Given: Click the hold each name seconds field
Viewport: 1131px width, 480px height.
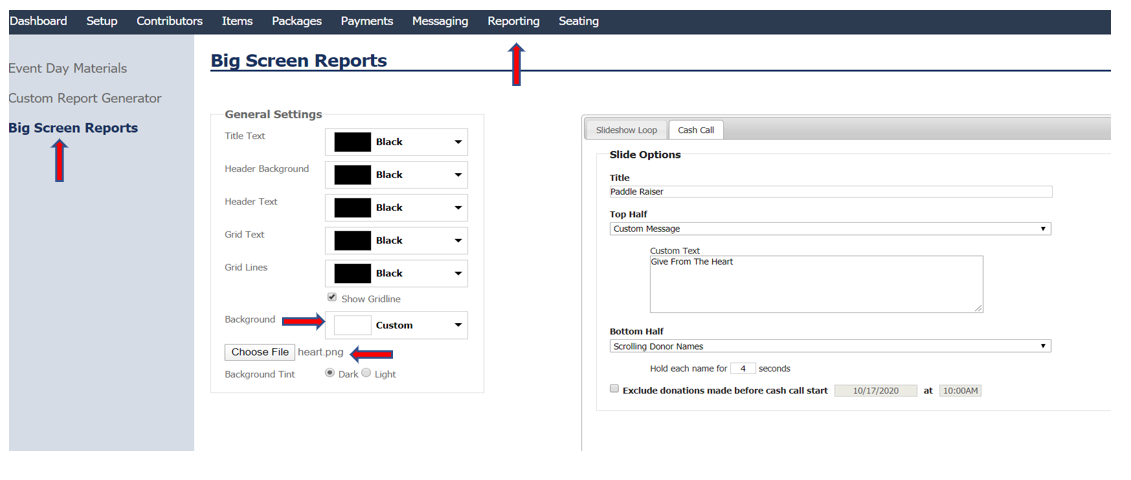Looking at the screenshot, I should (x=743, y=368).
